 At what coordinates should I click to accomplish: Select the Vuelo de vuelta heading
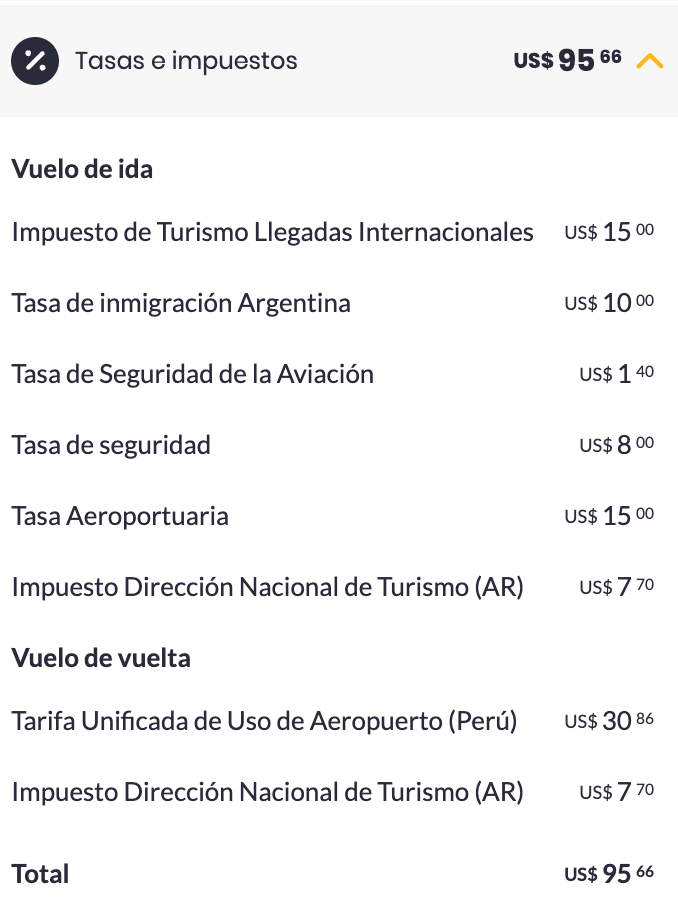[101, 658]
